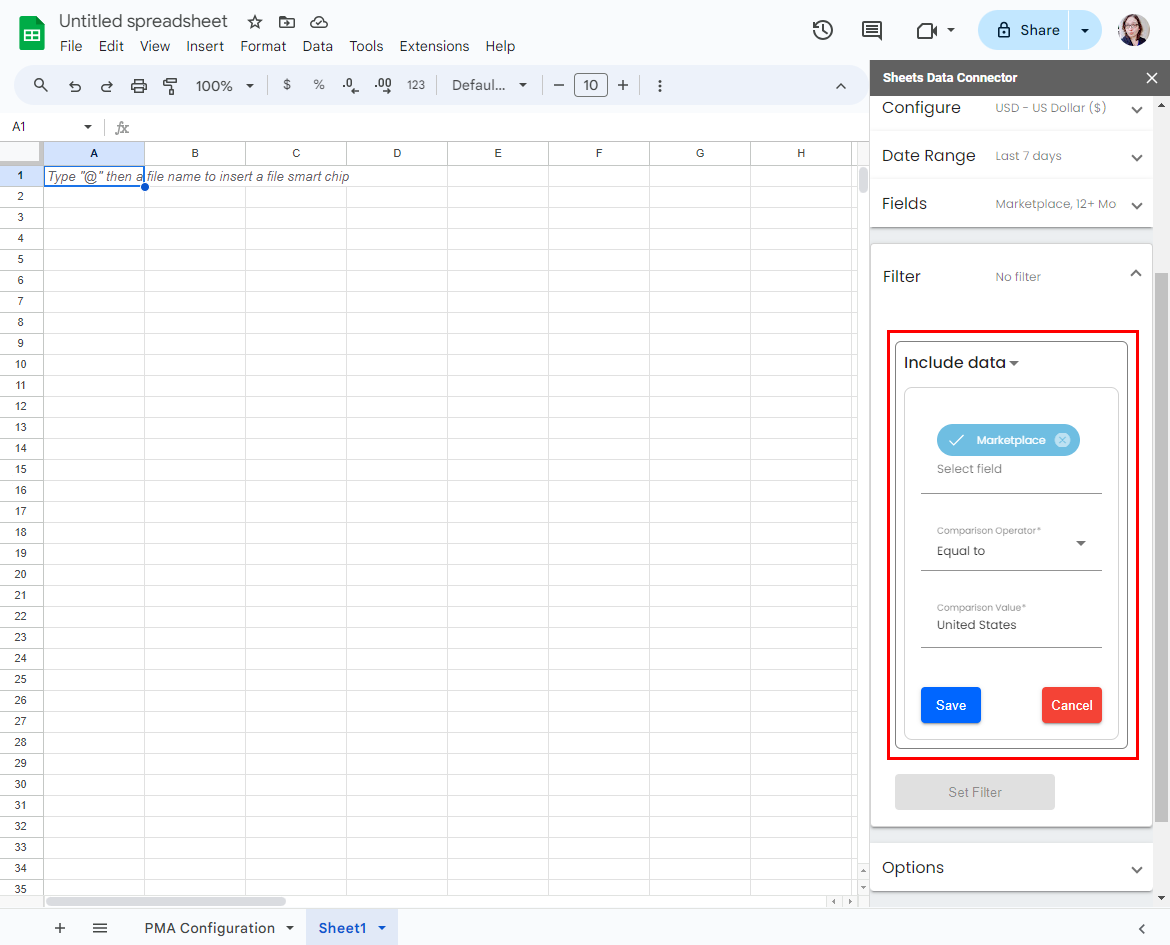Click the Comparison Value input field
Screen dimensions: 1170x945
[x=1011, y=625]
